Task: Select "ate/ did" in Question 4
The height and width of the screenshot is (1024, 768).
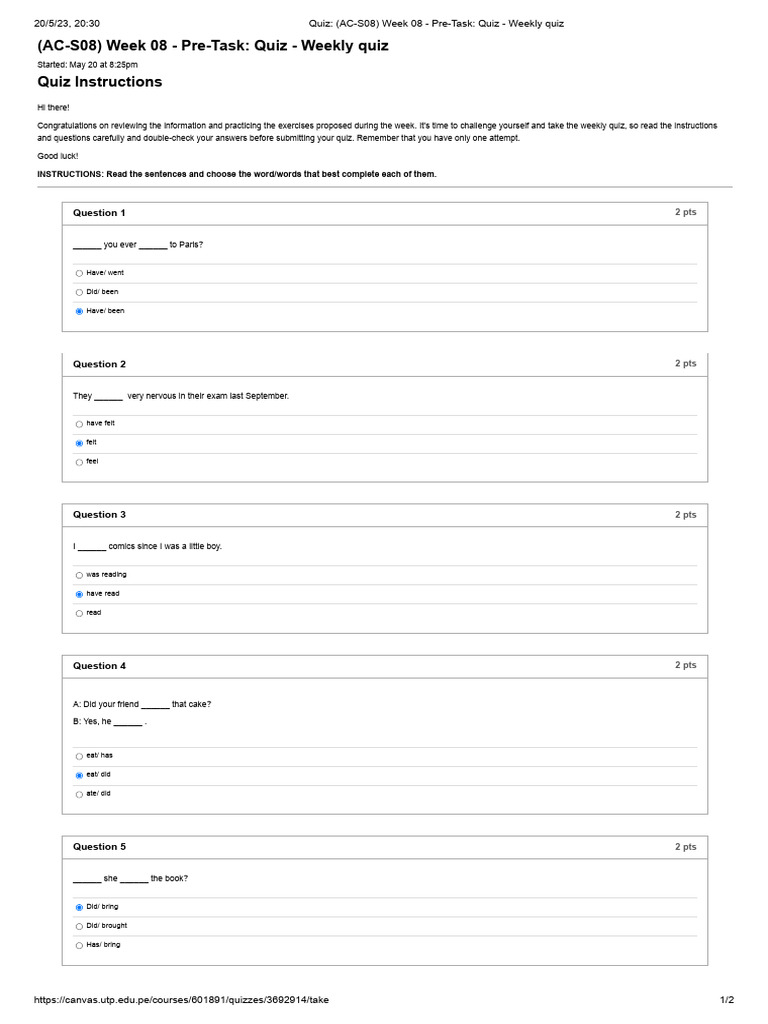Action: coord(79,794)
